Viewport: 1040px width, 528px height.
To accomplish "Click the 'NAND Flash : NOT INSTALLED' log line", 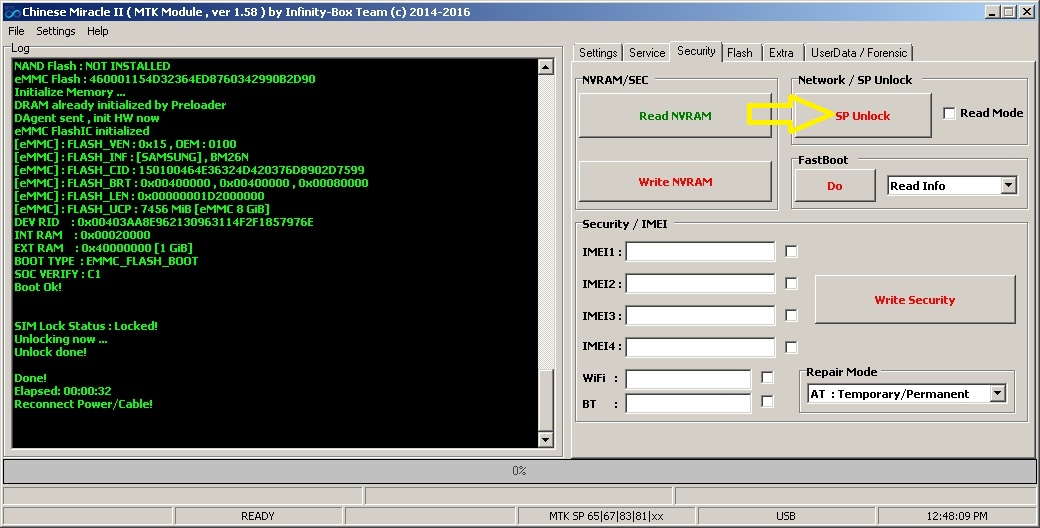I will [x=92, y=66].
